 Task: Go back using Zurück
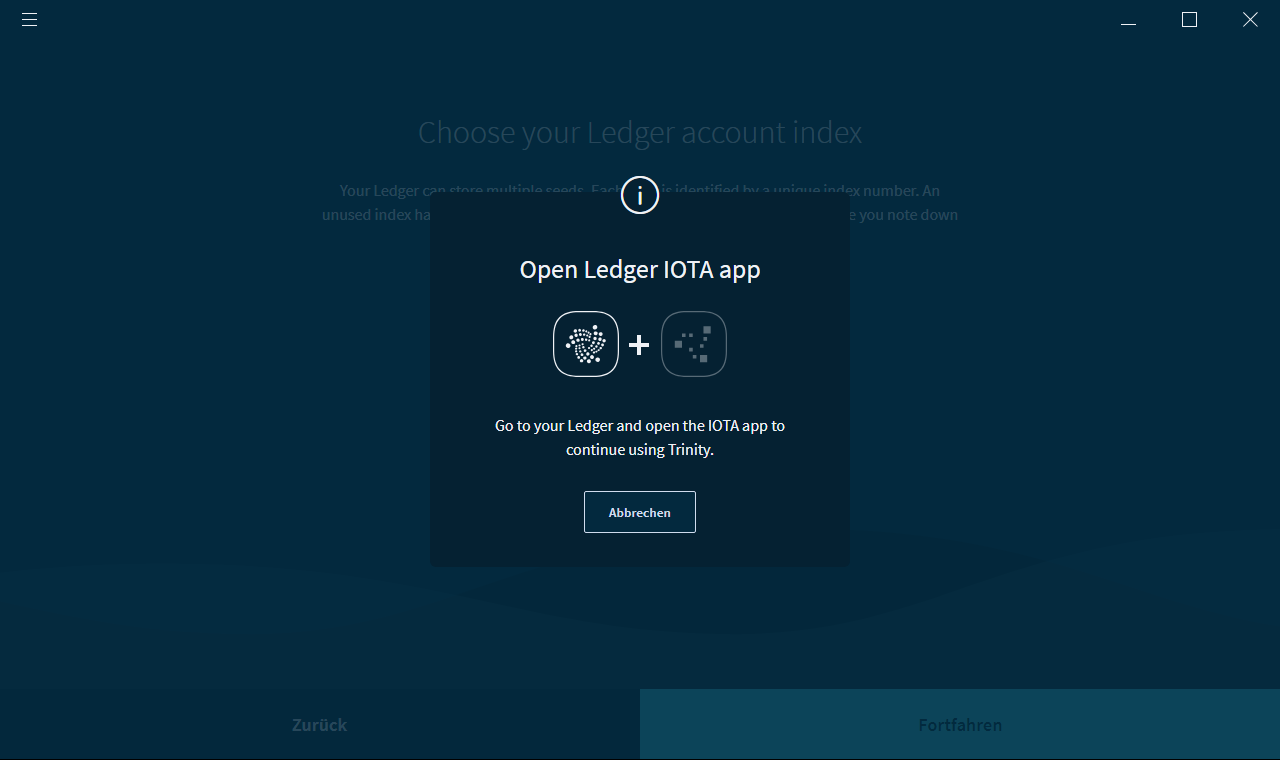pos(320,725)
